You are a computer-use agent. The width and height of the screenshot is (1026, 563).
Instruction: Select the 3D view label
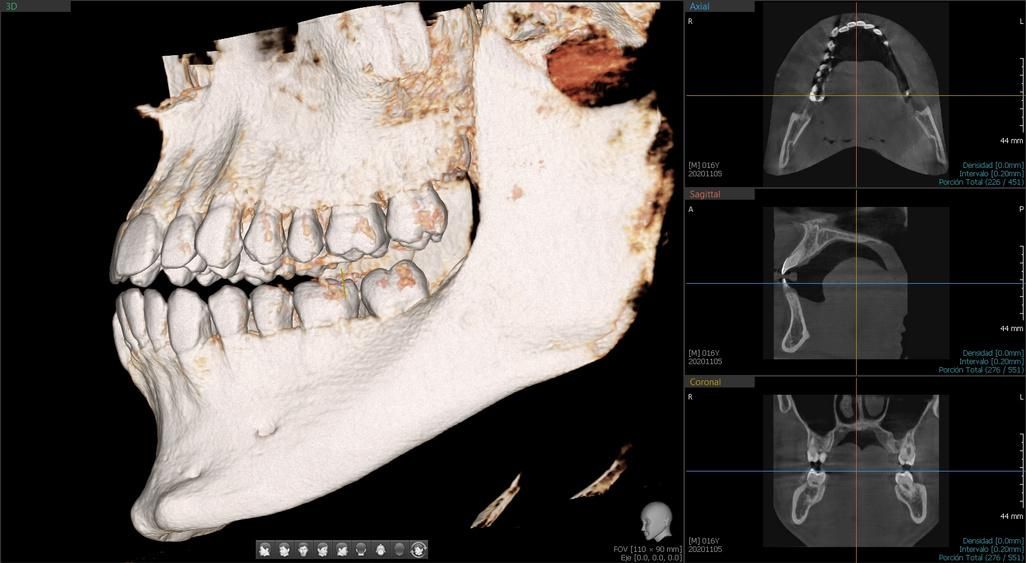(x=10, y=6)
